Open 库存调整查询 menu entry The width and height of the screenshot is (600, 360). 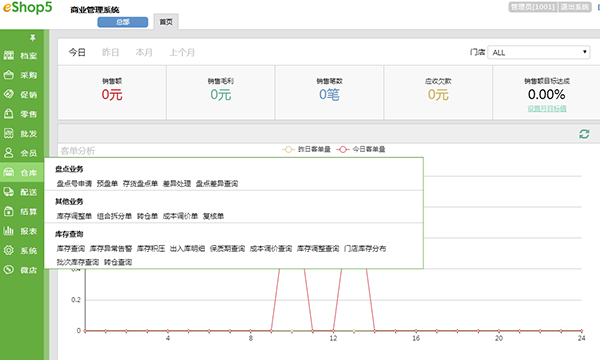pyautogui.click(x=318, y=249)
